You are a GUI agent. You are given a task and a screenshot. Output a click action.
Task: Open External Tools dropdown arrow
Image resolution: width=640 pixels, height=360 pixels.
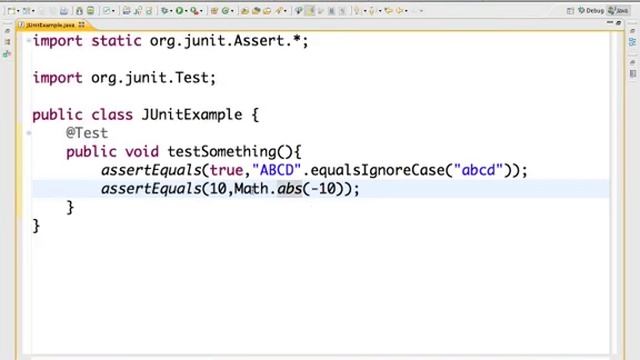click(x=201, y=11)
